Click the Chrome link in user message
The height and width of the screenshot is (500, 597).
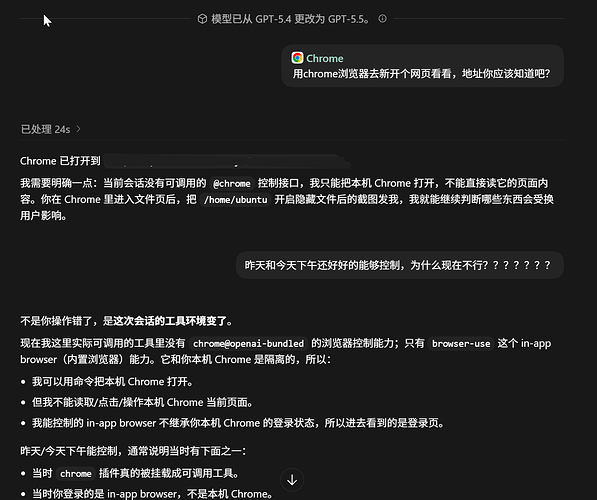point(325,58)
